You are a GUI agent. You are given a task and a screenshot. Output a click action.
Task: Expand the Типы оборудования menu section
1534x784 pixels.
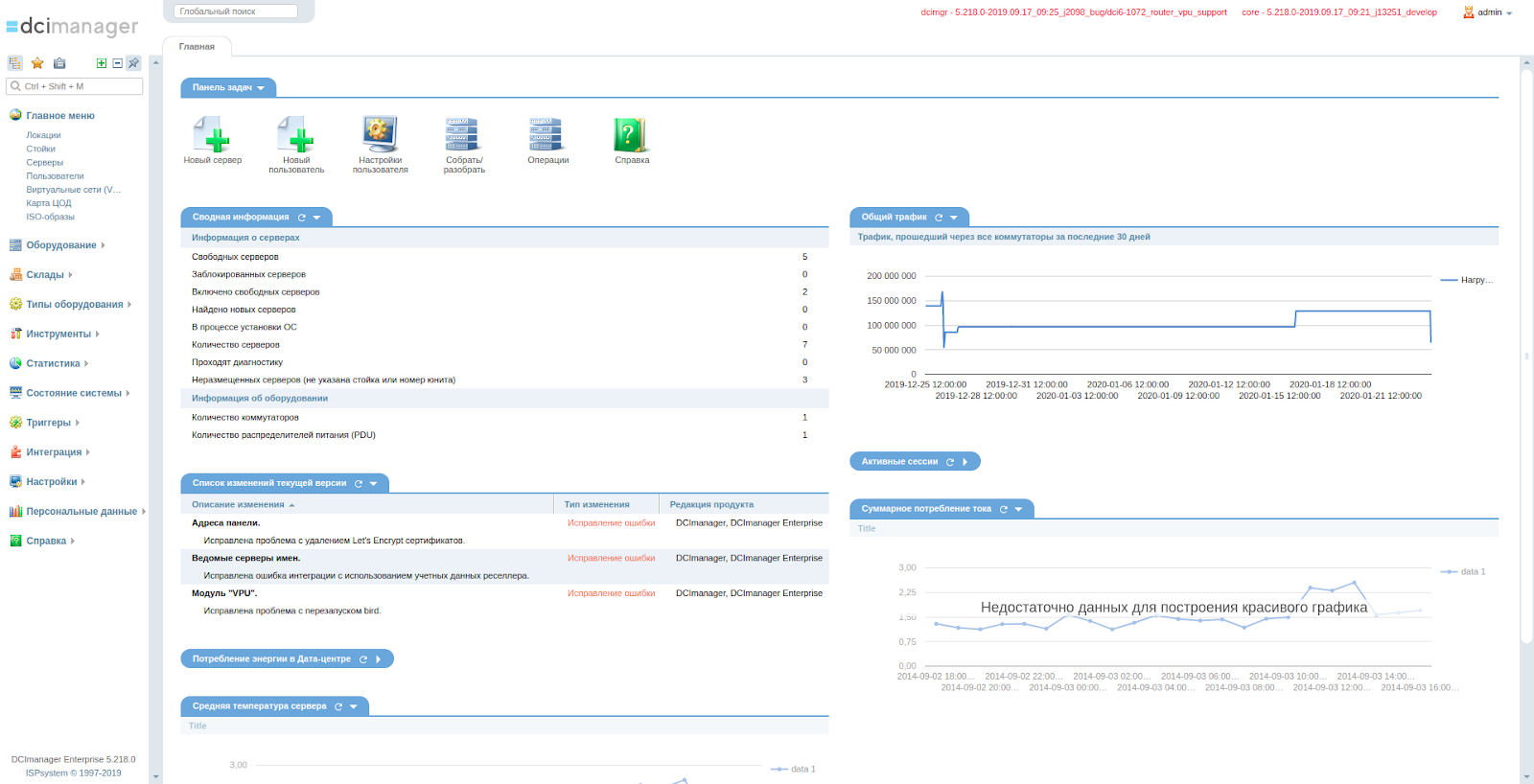click(75, 305)
